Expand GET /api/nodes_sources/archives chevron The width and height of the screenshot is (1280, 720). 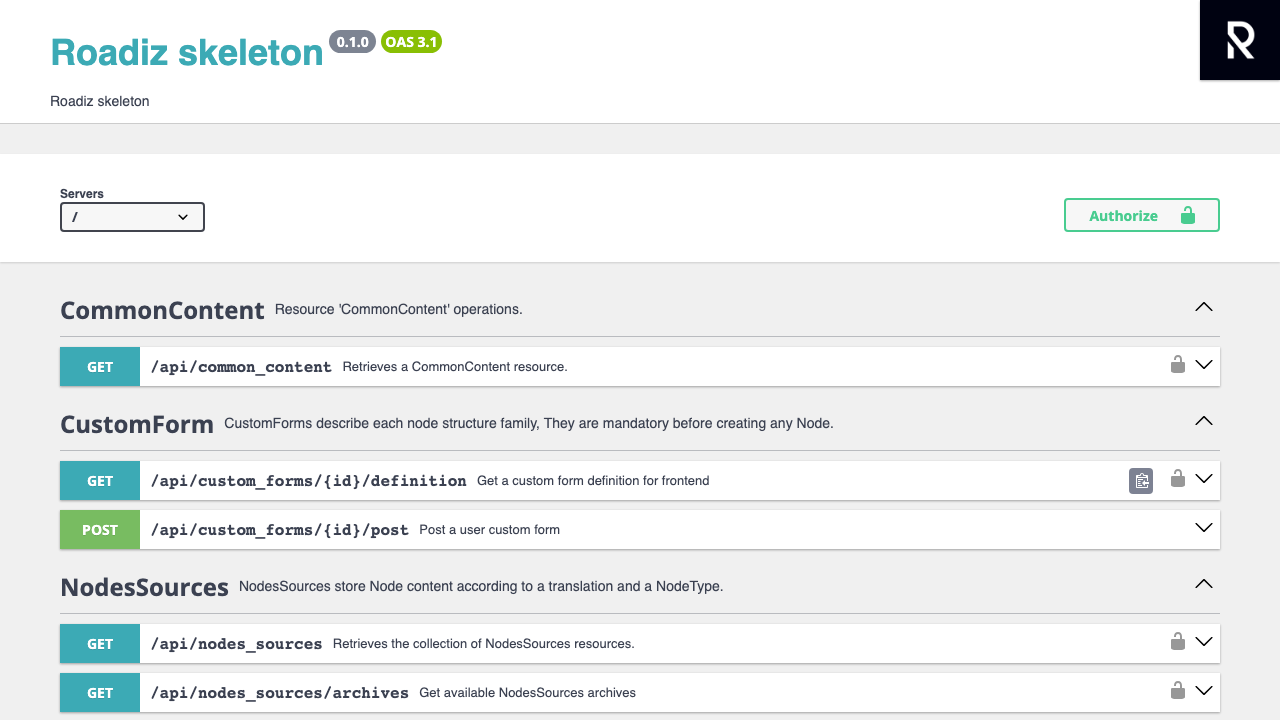click(x=1204, y=691)
